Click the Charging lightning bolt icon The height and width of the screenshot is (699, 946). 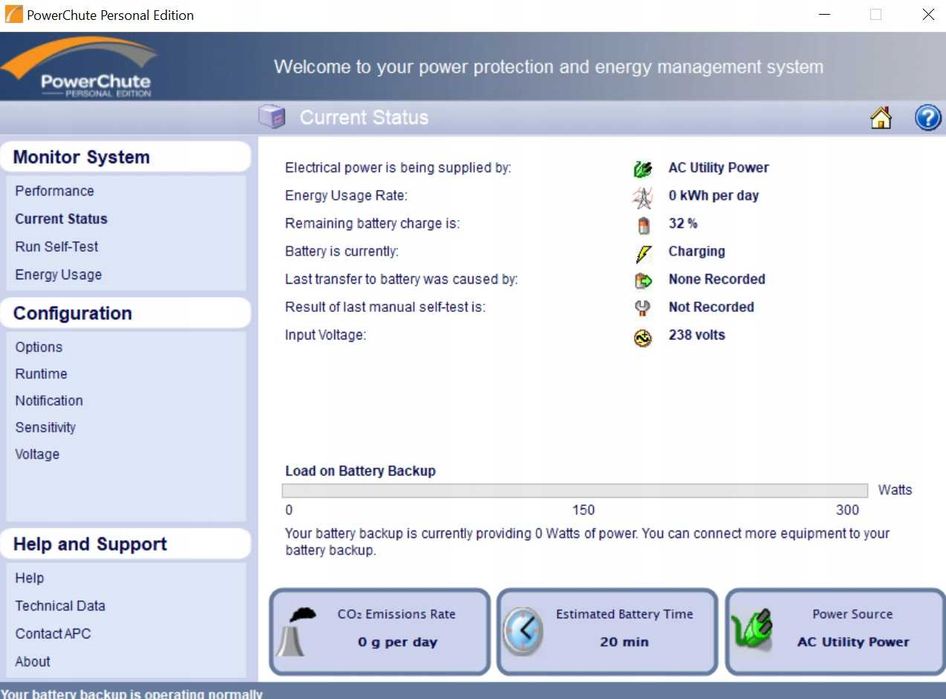(x=643, y=253)
